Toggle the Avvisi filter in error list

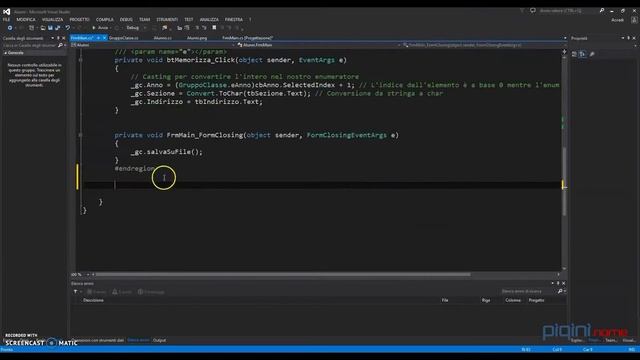tap(122, 291)
